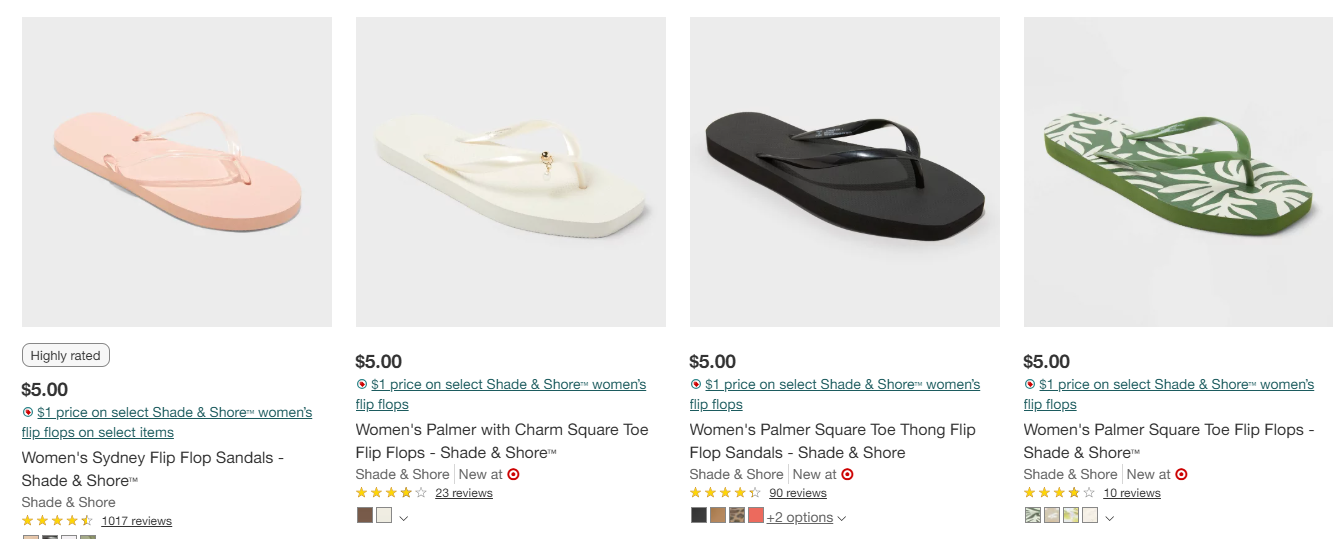Click star rating of the 23-review product
Screen dimensions: 1333x539
(391, 493)
